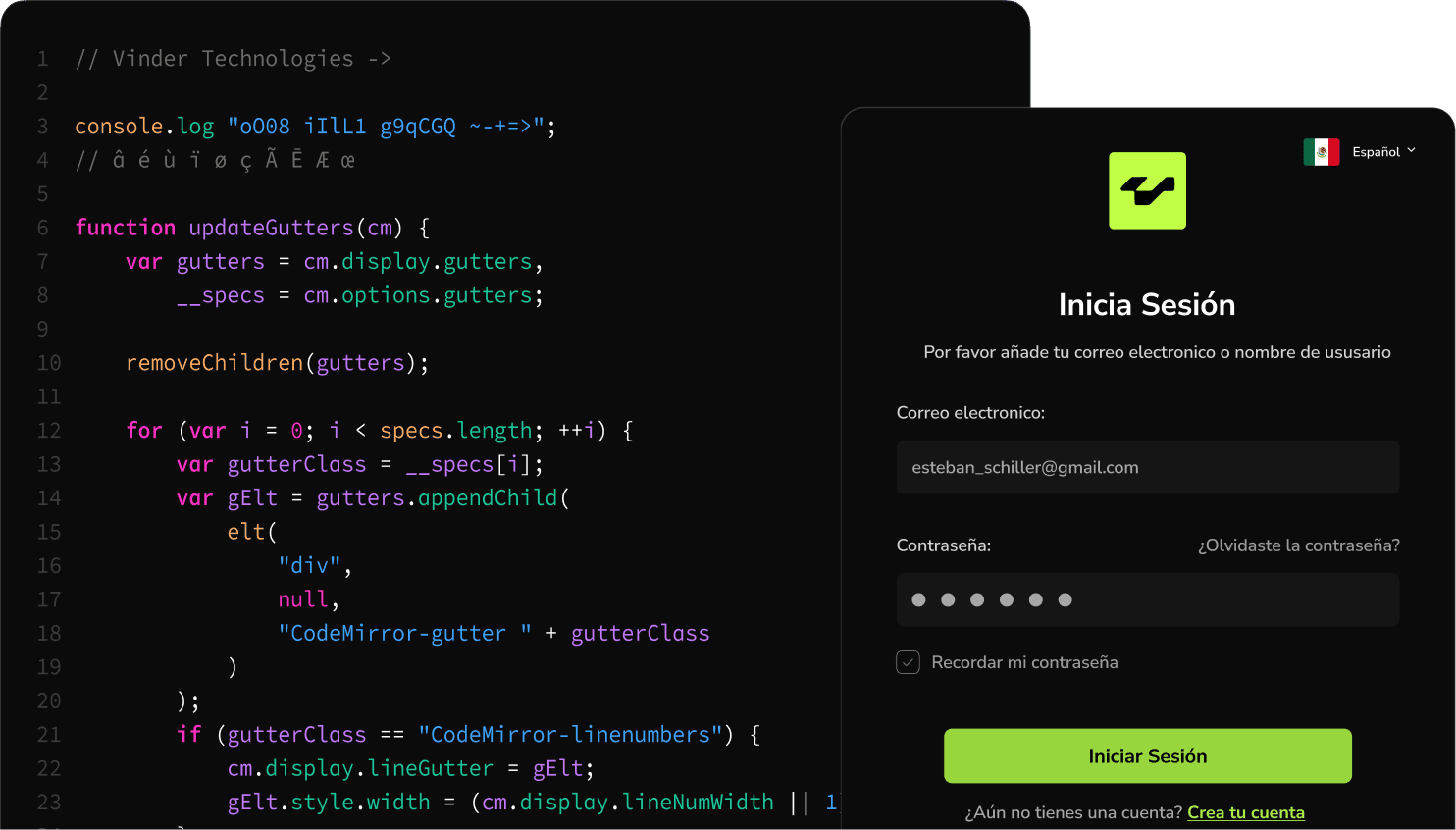Image resolution: width=1456 pixels, height=830 pixels.
Task: Click the updateGutters function name
Action: click(271, 228)
